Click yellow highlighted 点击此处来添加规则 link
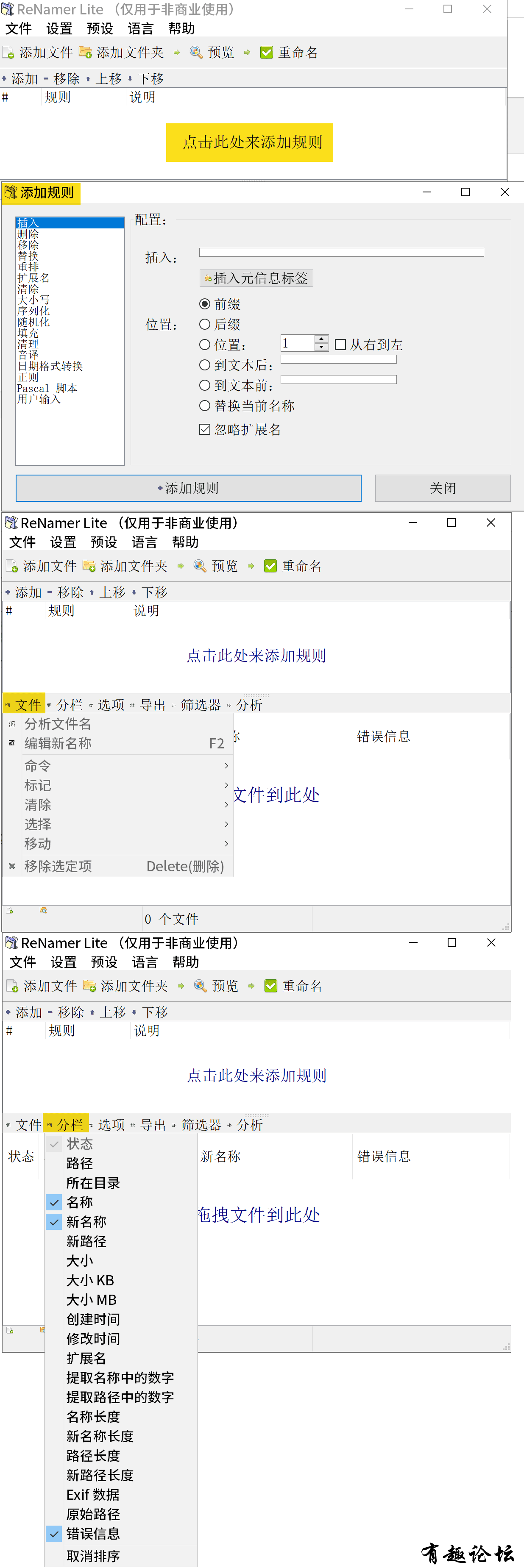 point(250,142)
